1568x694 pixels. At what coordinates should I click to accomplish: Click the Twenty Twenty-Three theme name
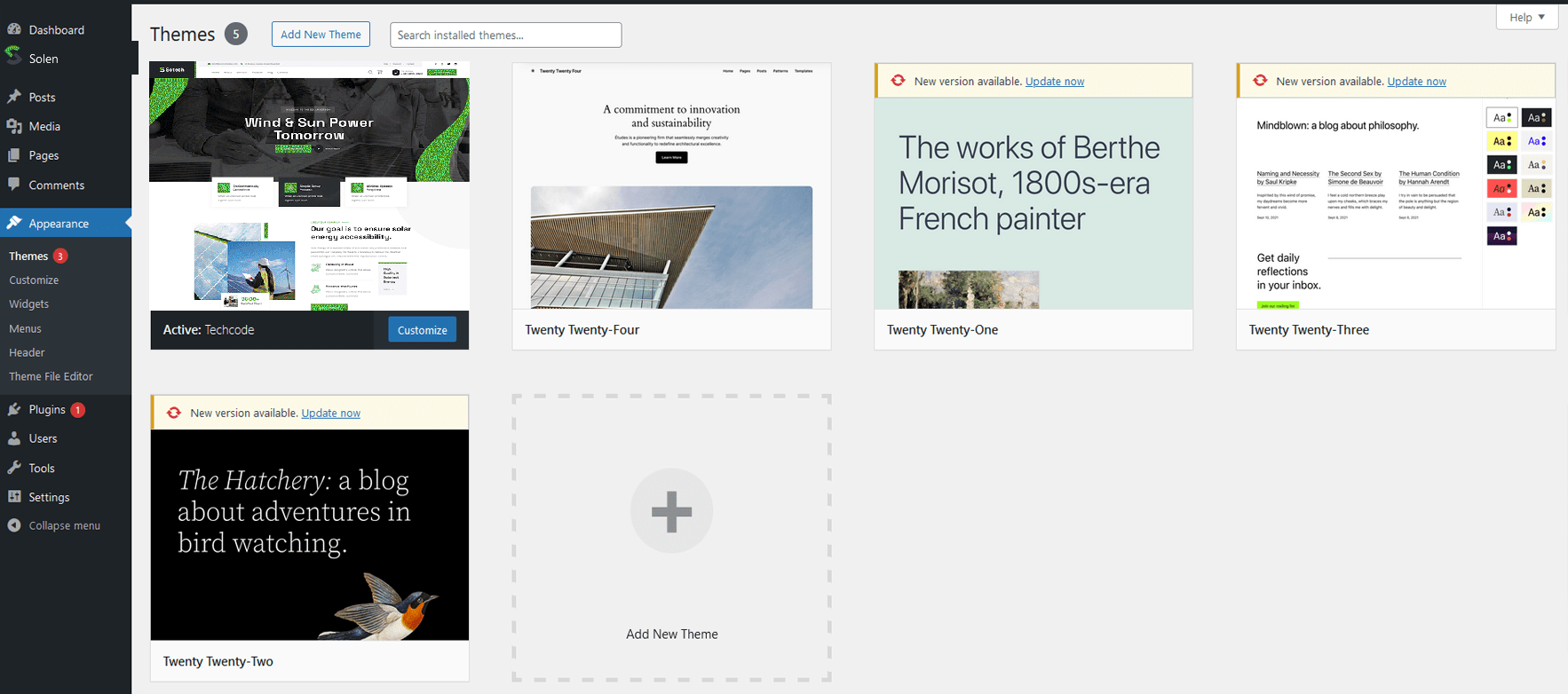coord(1309,329)
